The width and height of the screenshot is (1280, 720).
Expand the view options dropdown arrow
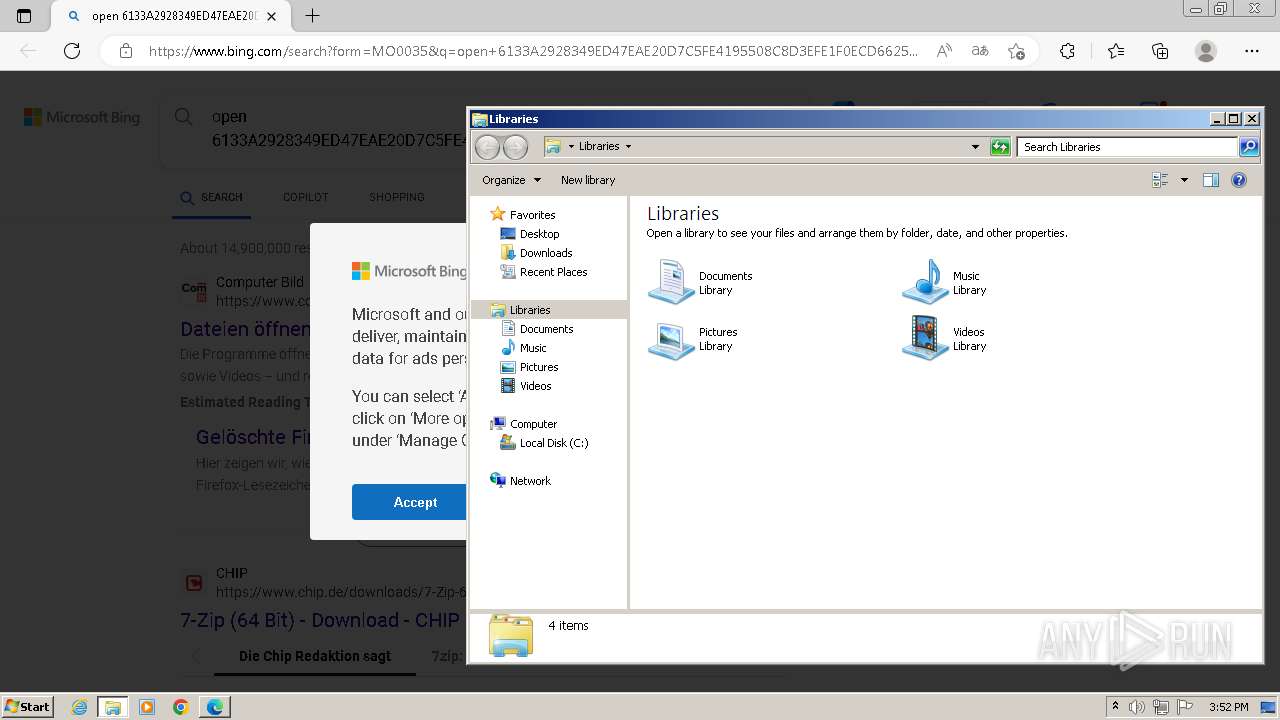[1184, 180]
